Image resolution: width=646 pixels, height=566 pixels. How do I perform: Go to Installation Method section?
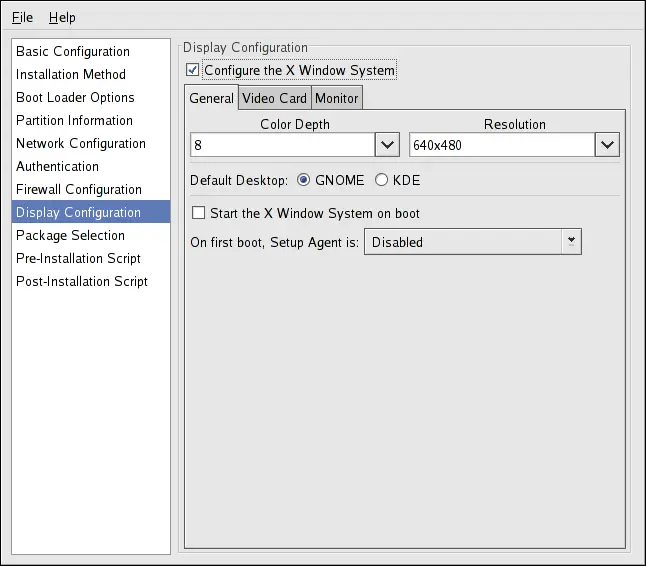(x=71, y=74)
